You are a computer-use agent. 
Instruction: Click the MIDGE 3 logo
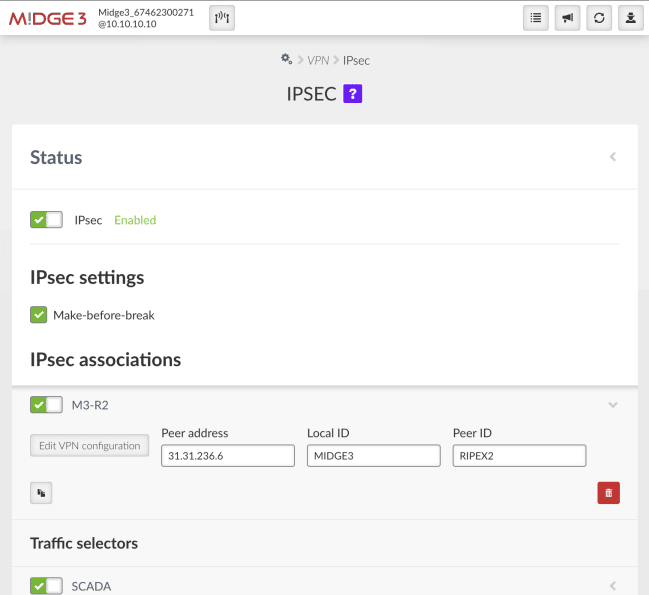pos(48,18)
